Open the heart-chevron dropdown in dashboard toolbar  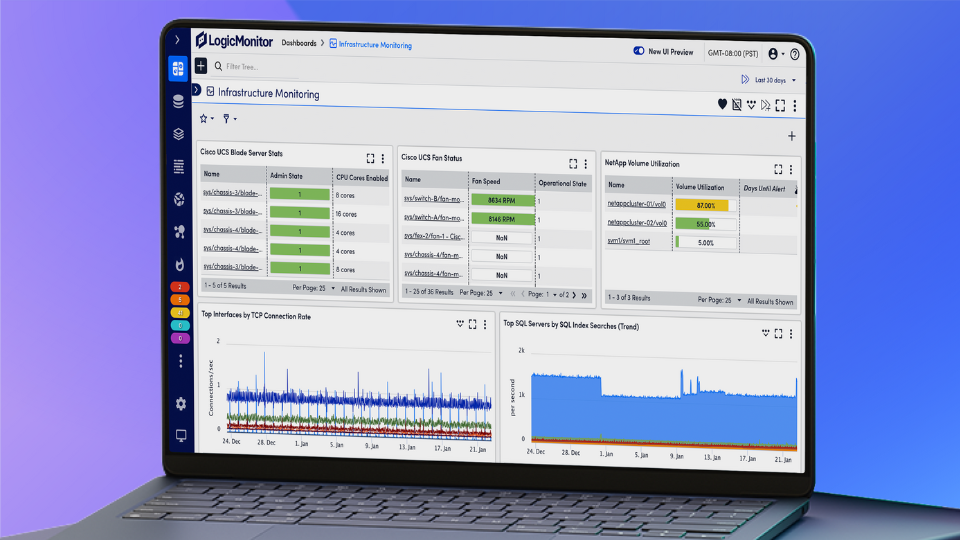(751, 105)
